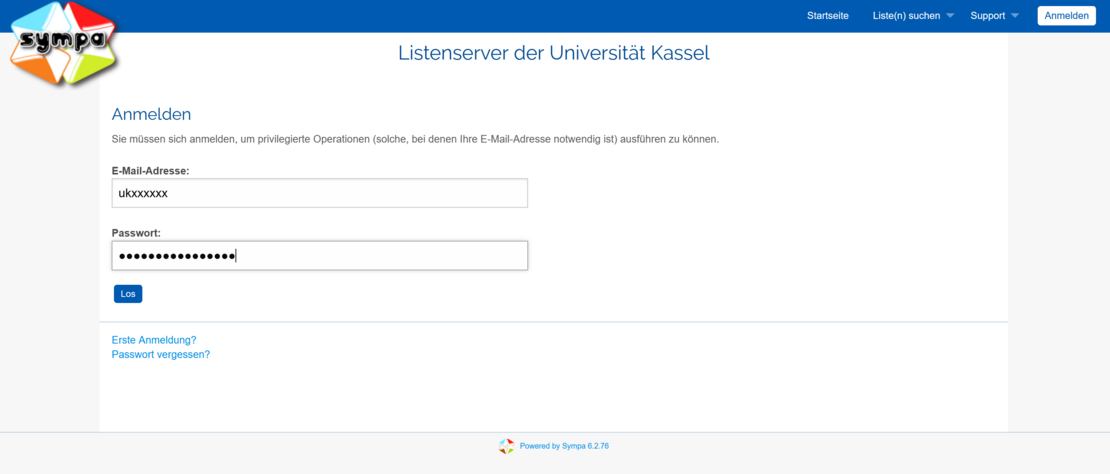Submit login with the Los button
The height and width of the screenshot is (474, 1110).
point(128,294)
